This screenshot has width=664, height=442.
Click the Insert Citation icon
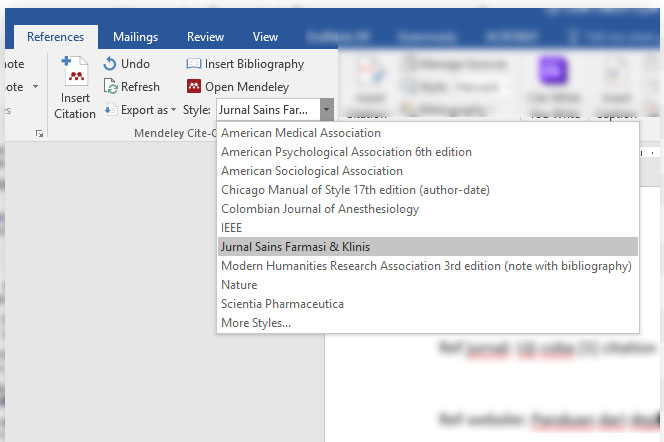tap(75, 74)
